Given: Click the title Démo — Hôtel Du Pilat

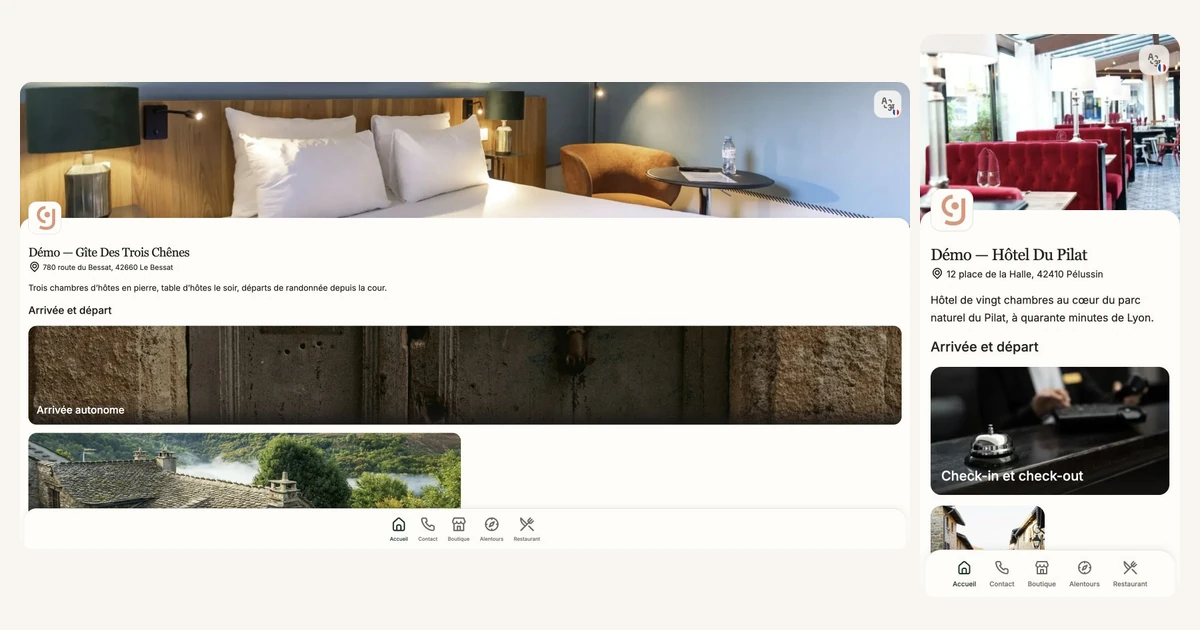Looking at the screenshot, I should click(1009, 254).
